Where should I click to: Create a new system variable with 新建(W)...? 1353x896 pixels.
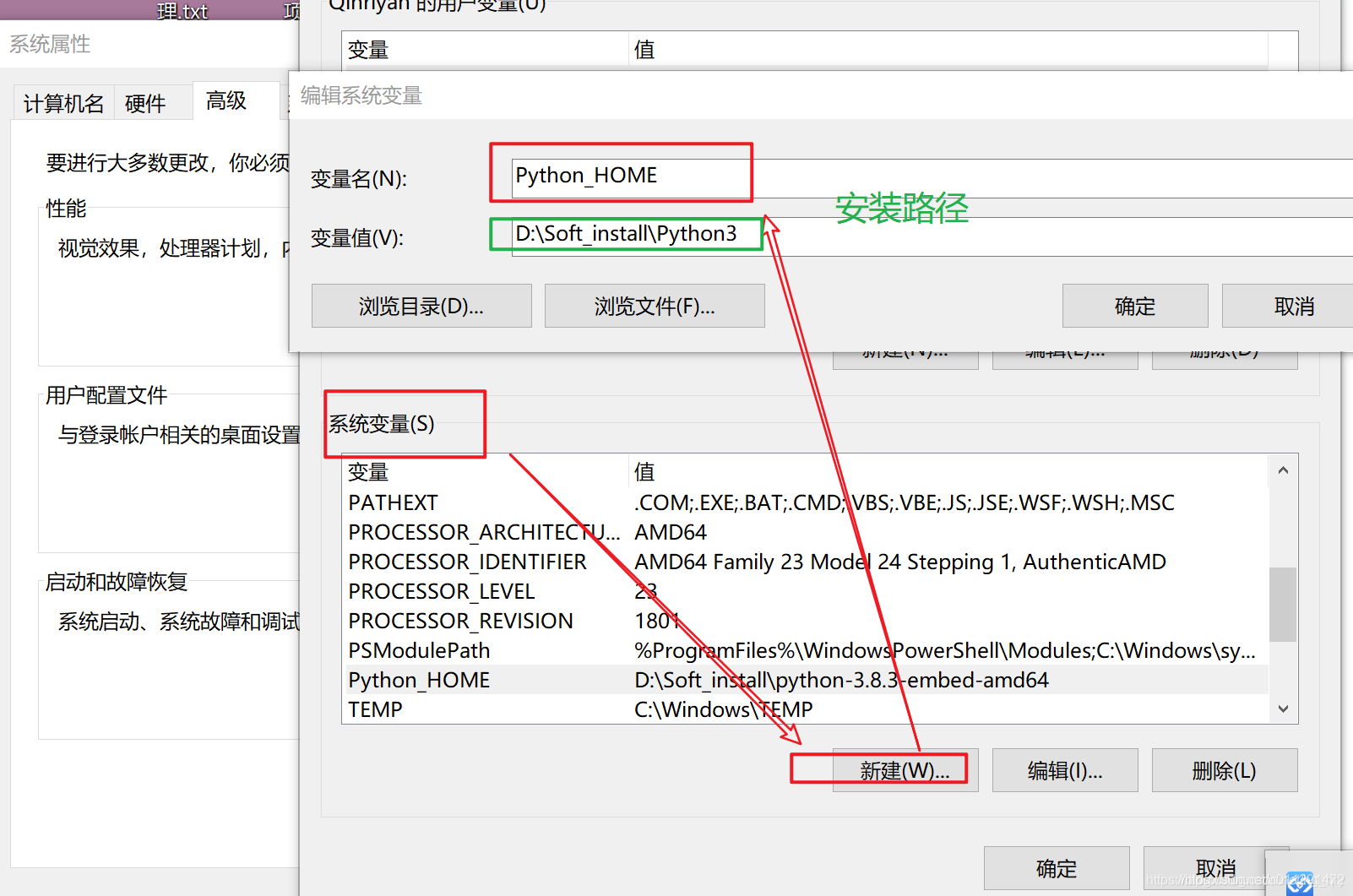tap(905, 770)
